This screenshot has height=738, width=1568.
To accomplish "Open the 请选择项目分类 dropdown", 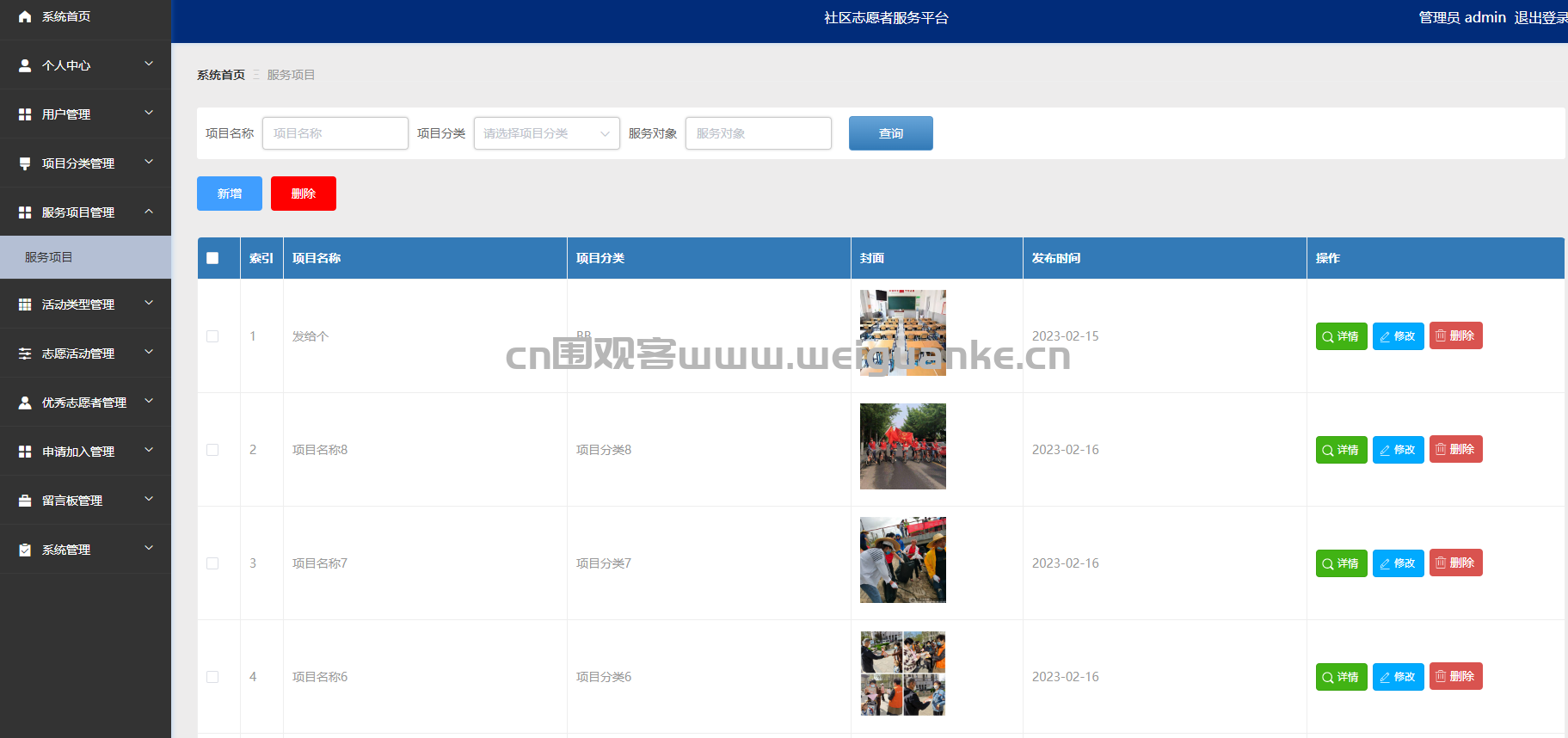I will click(546, 133).
